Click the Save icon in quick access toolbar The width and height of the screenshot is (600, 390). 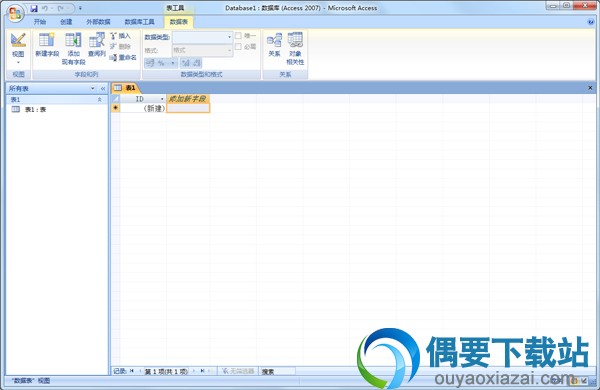pos(34,8)
